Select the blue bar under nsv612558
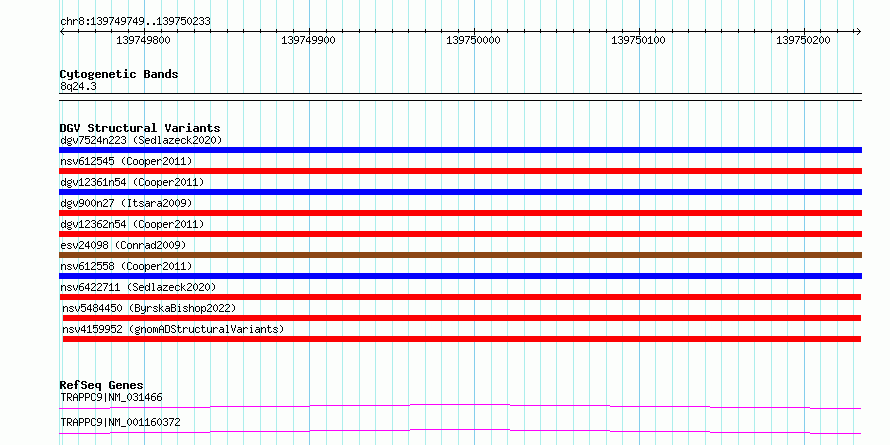 460,276
